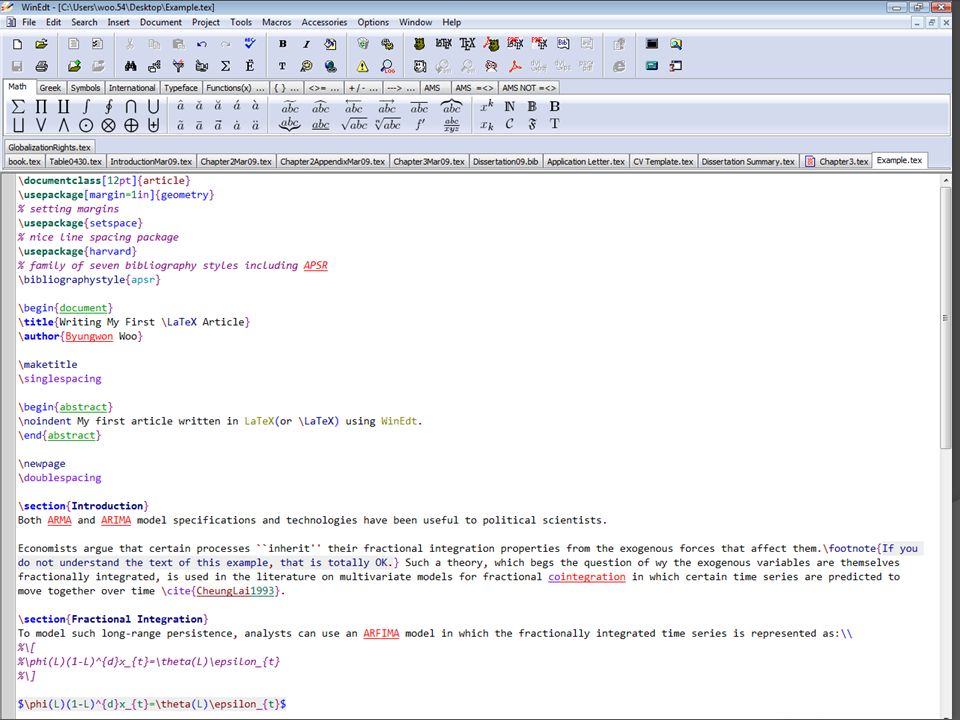
Task: Run the LaTeX compile icon
Action: [x=443, y=44]
